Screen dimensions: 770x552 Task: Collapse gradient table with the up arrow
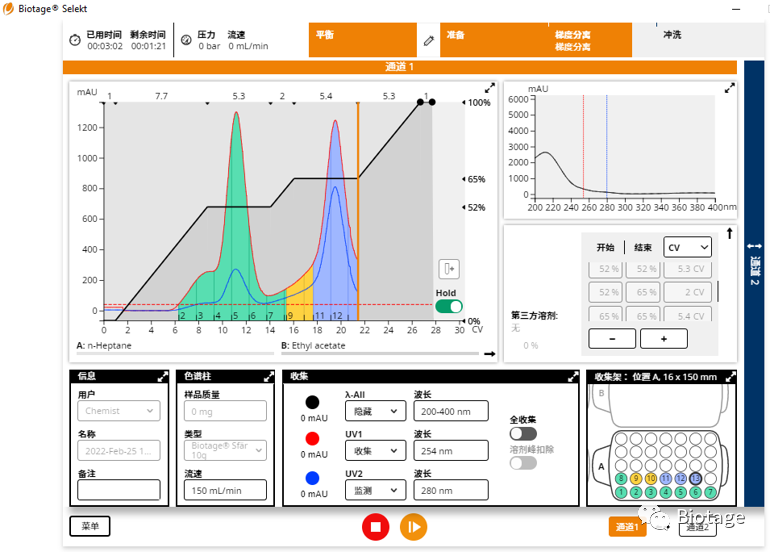(x=730, y=233)
